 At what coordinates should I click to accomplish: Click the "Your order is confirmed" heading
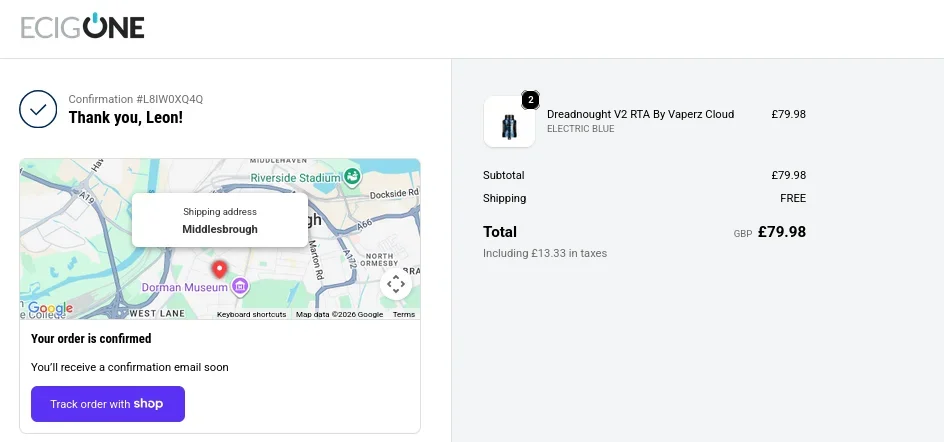pos(91,339)
